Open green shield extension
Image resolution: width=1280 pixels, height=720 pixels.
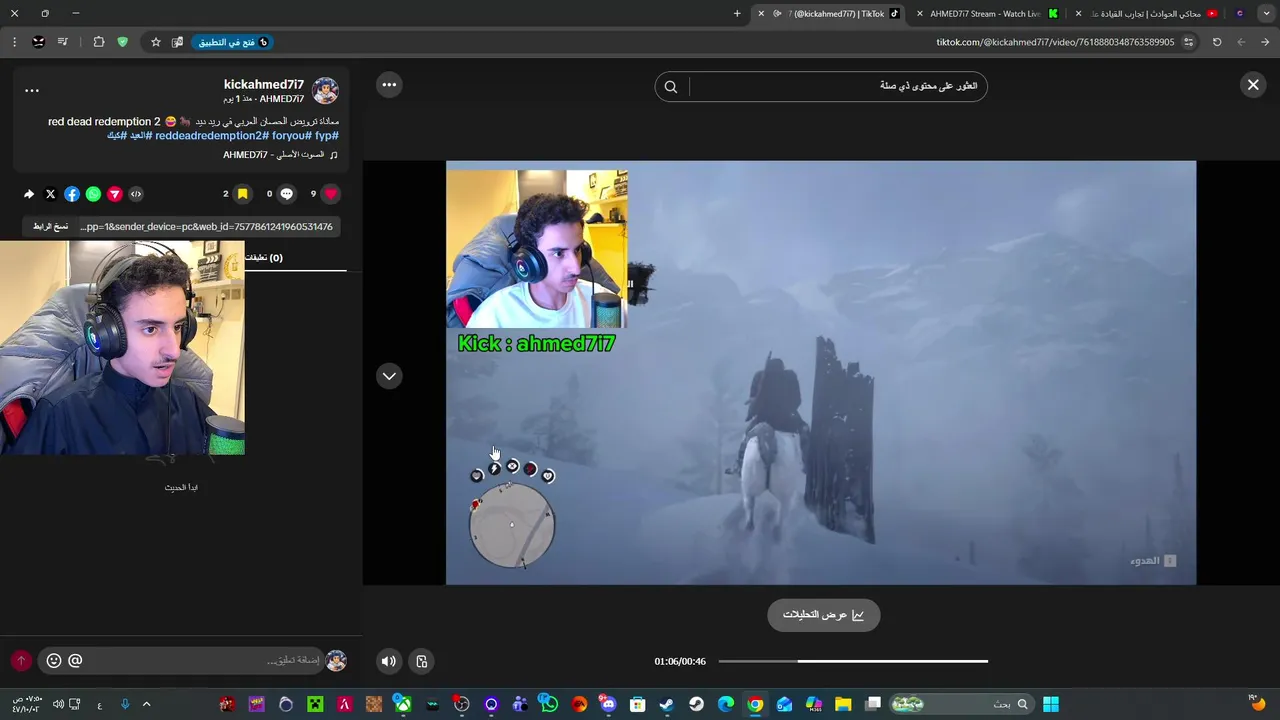122,42
